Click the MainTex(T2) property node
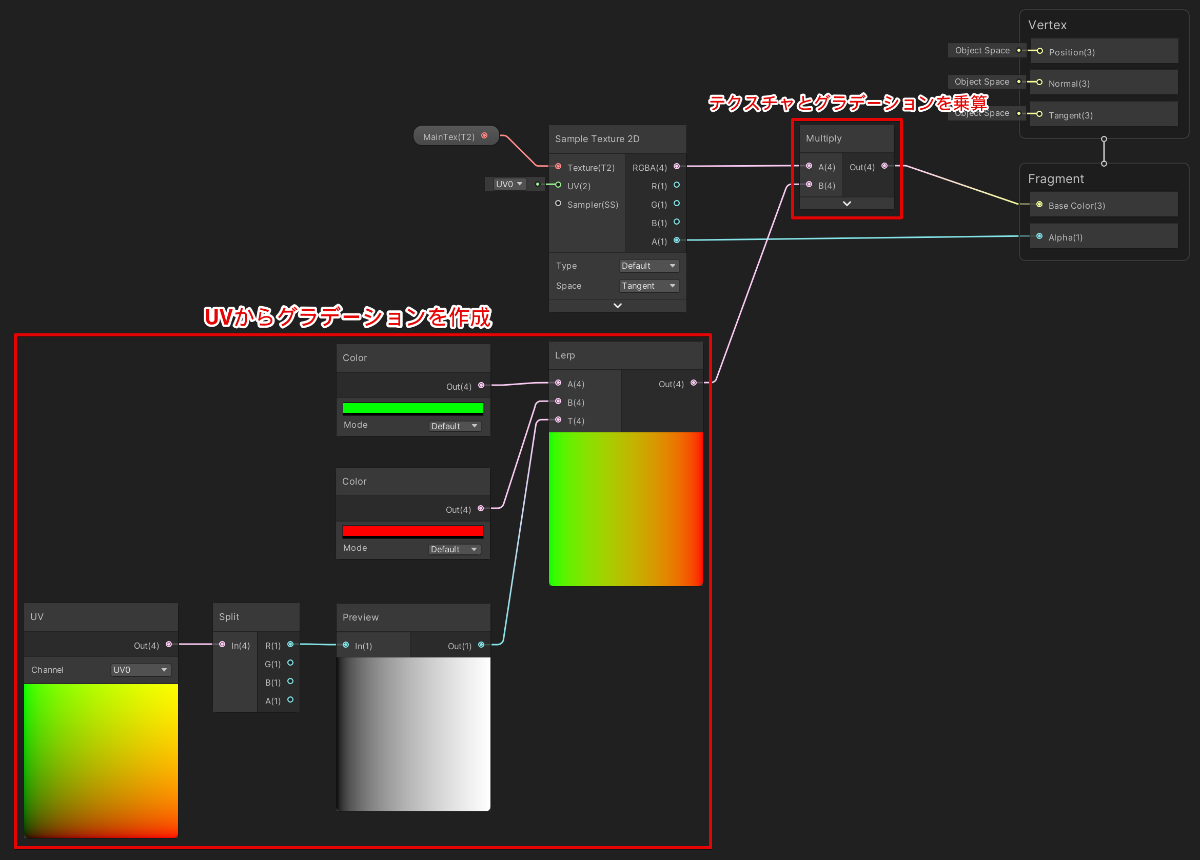 pos(455,134)
